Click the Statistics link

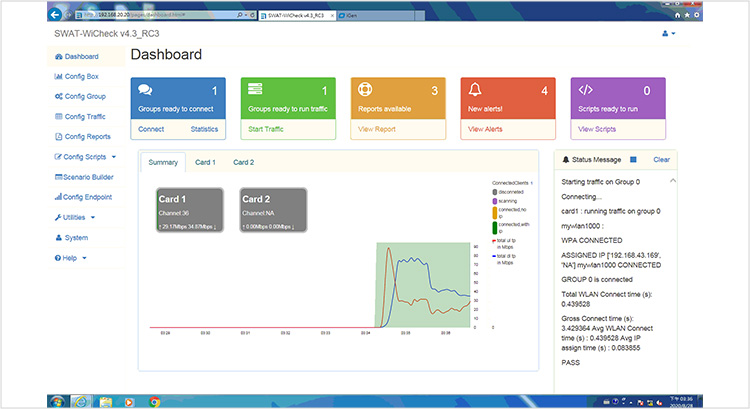click(x=204, y=129)
